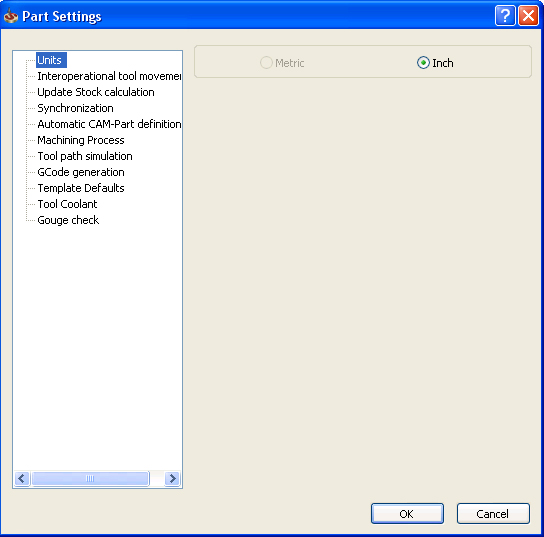Select Update Stock calculation item
Screen dimensions: 544x537
click(96, 92)
